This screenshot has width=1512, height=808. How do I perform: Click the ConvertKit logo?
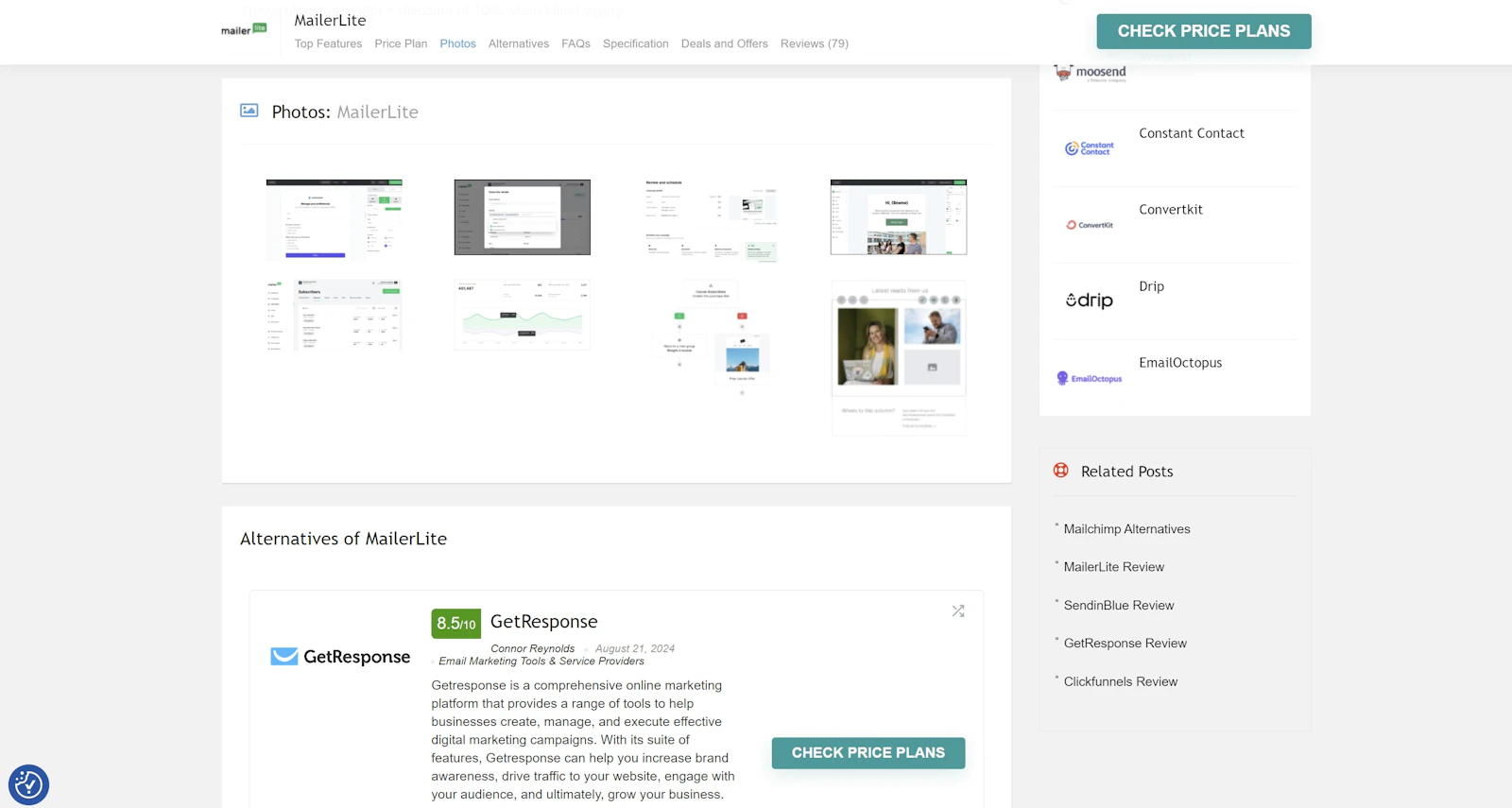click(x=1090, y=225)
